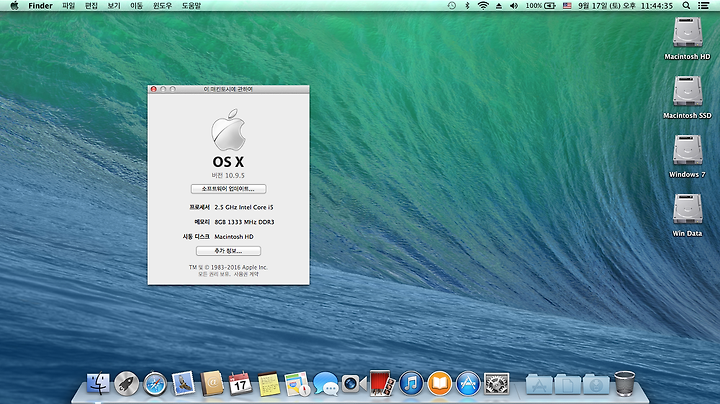The height and width of the screenshot is (404, 720).
Task: Open the Finder application menu
Action: [x=40, y=6]
